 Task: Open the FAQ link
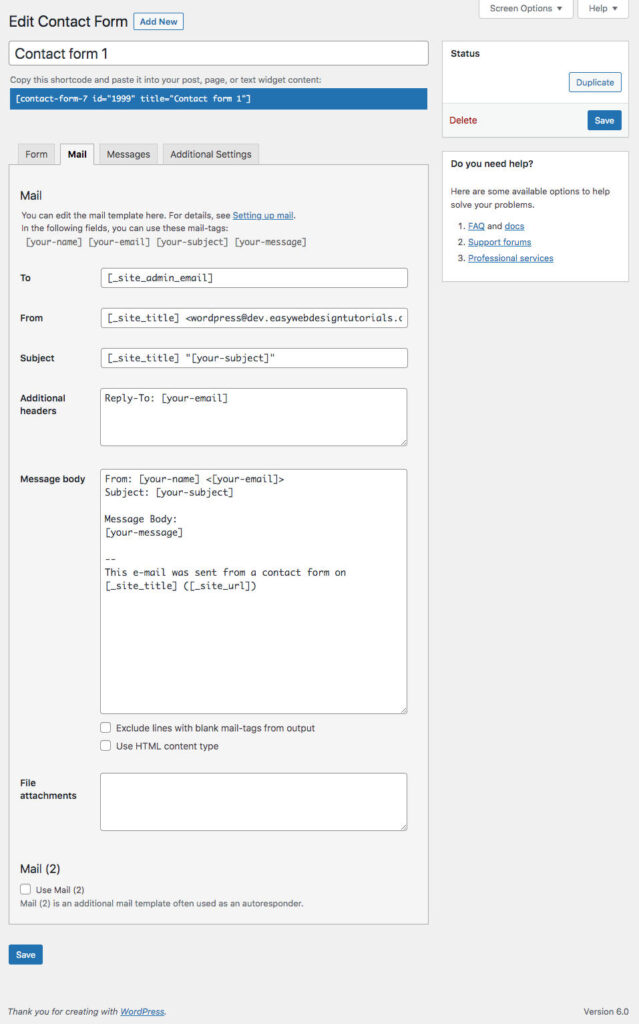click(477, 225)
